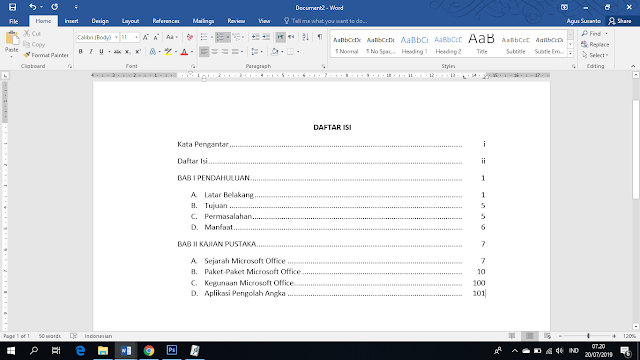Click the Clear All Formatting icon
This screenshot has width=640, height=360.
coord(190,37)
